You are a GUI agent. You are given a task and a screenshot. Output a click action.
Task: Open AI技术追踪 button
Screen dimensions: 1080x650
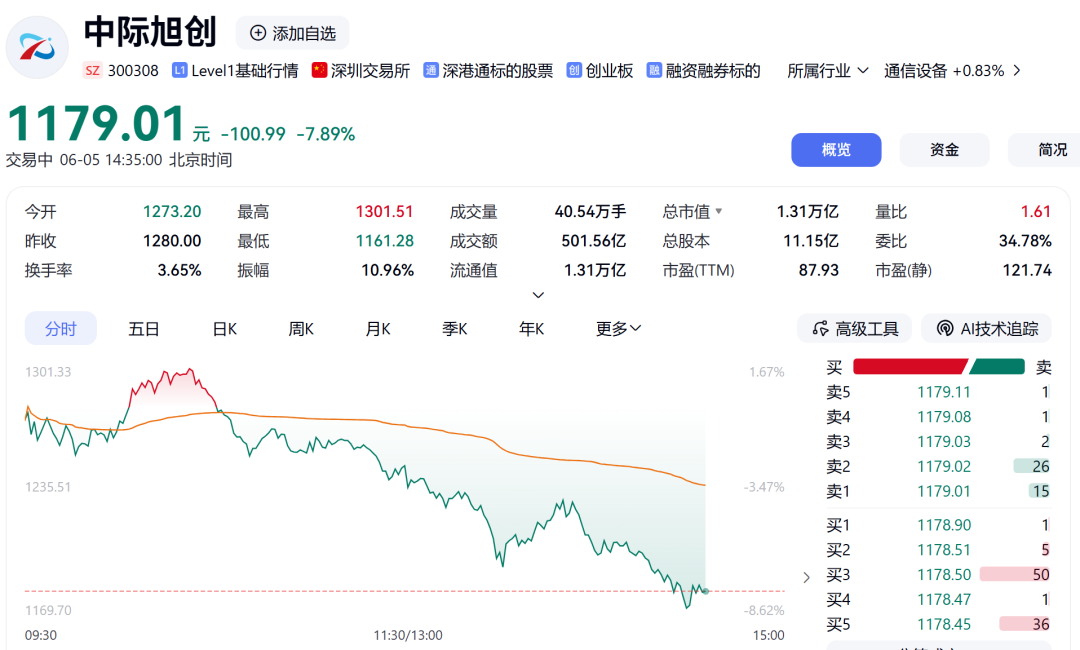coord(986,328)
